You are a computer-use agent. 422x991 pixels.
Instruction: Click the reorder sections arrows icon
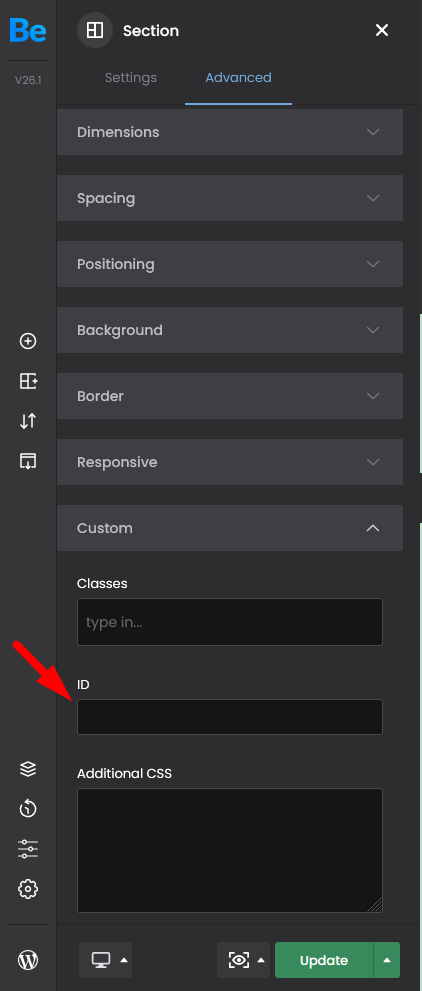28,421
